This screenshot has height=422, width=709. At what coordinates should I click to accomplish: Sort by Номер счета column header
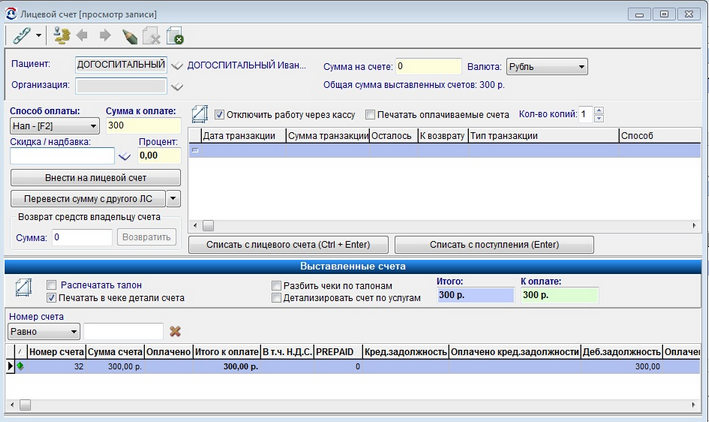[x=57, y=352]
